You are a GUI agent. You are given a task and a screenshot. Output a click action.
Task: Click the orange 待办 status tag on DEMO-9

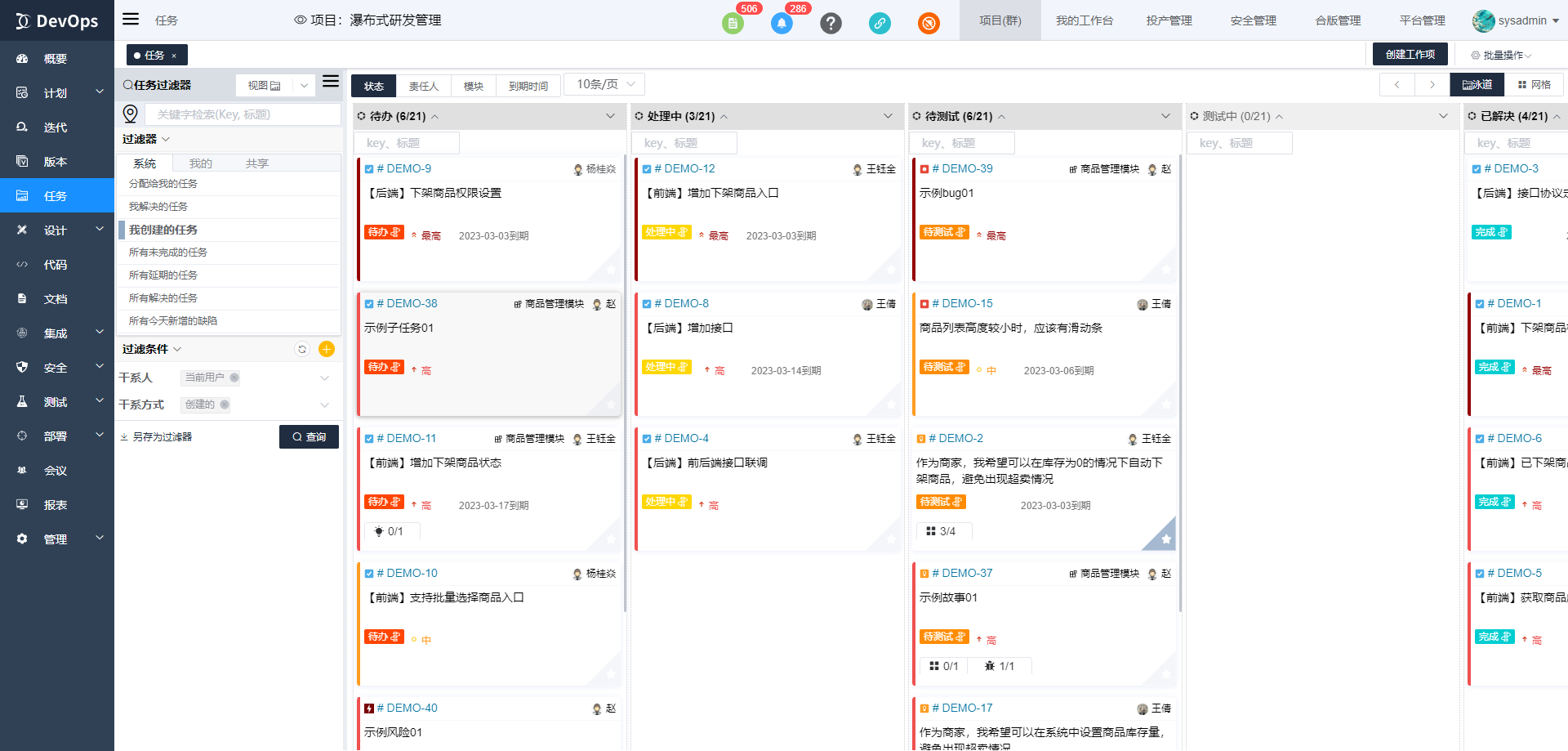[384, 232]
